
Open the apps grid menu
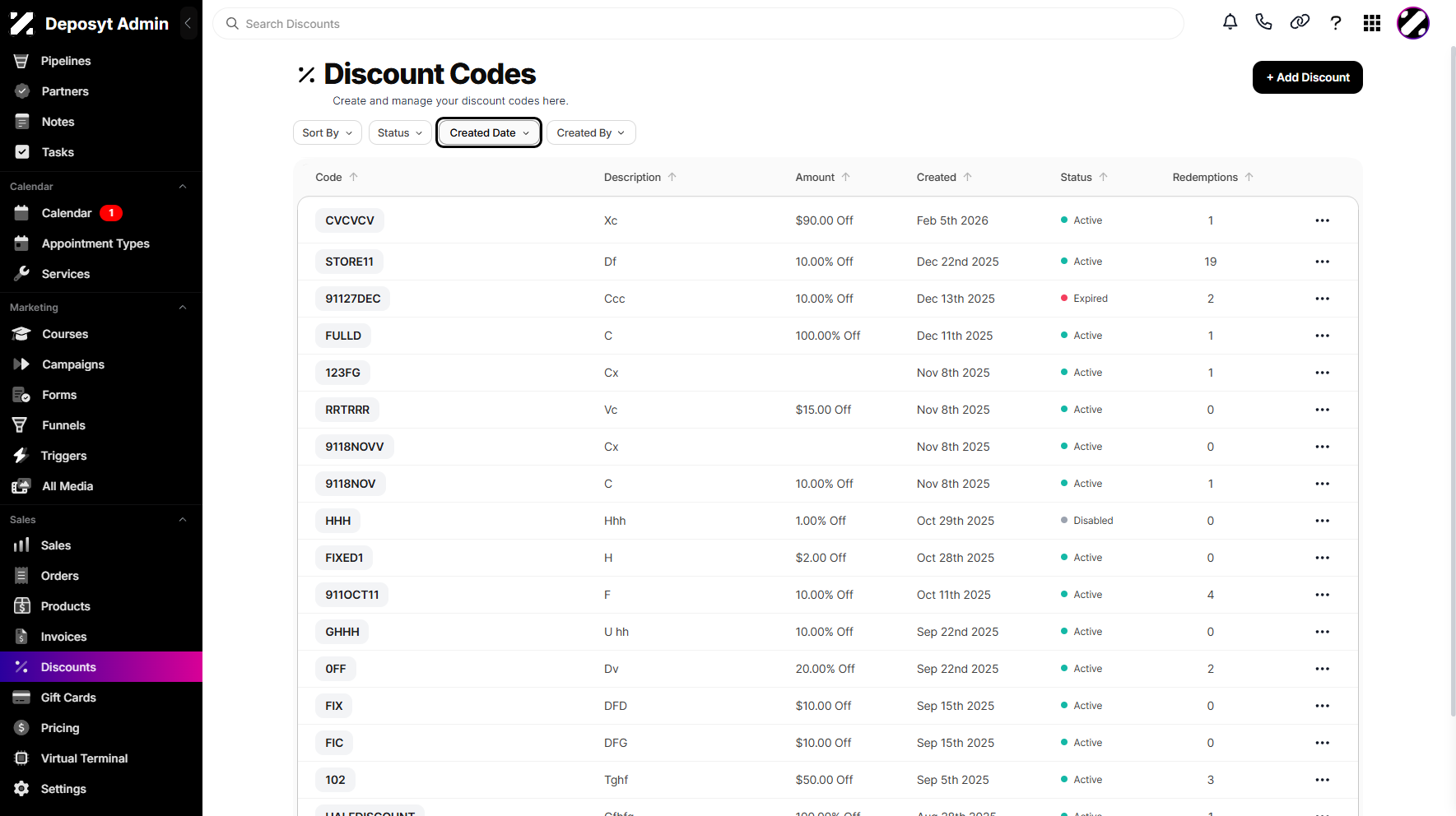tap(1372, 23)
